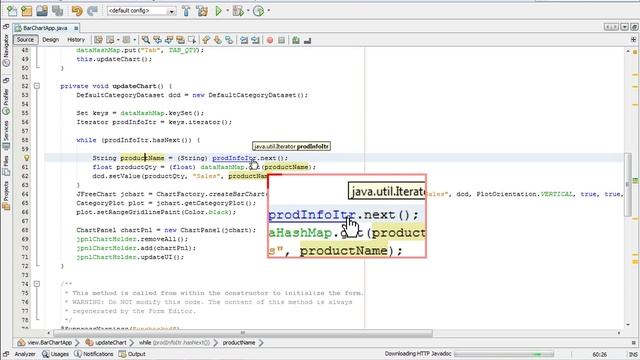This screenshot has width=640, height=360.
Task: Click the editor horizontal scrollbar thumb
Action: point(243,333)
